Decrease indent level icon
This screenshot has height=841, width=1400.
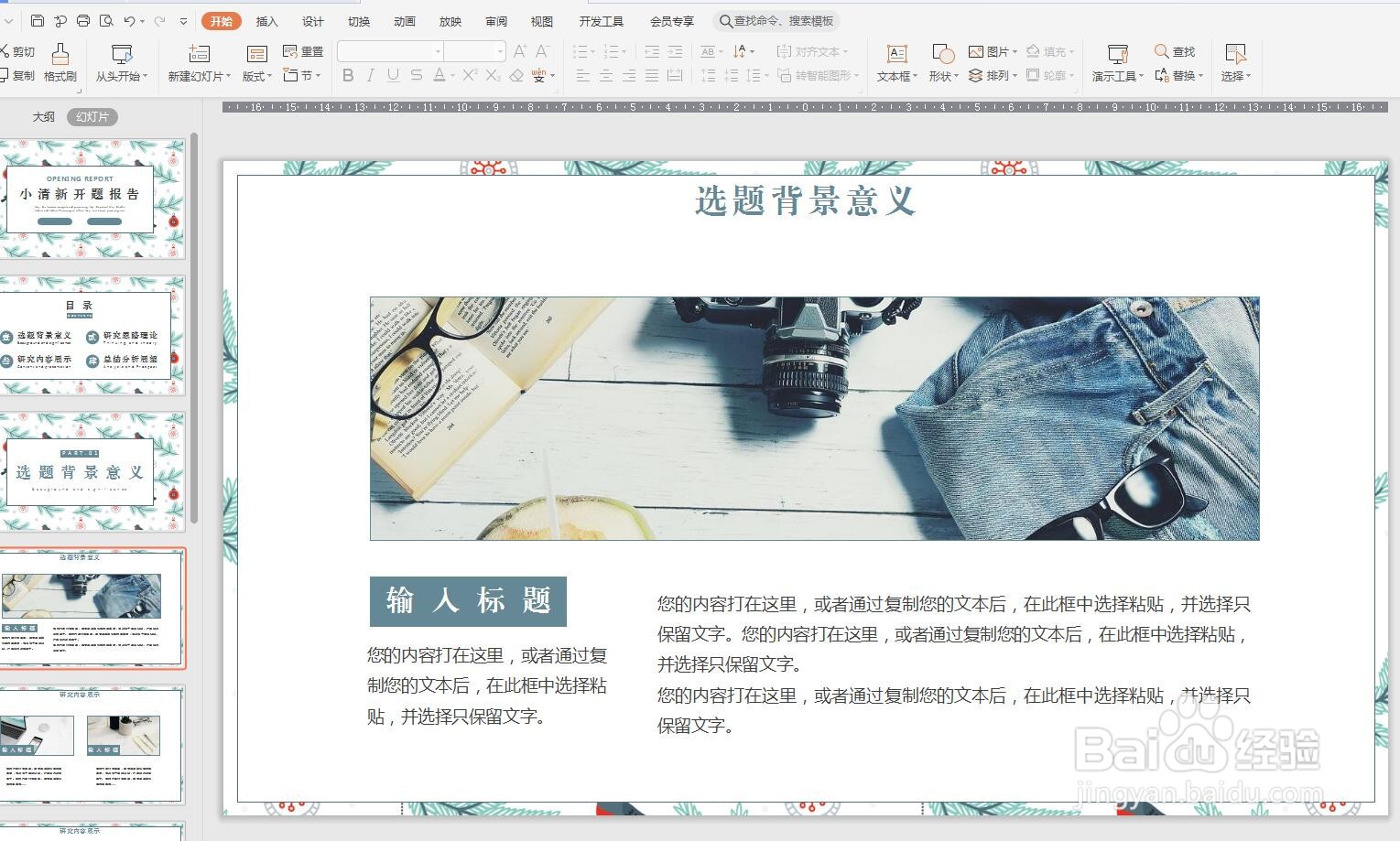point(652,51)
